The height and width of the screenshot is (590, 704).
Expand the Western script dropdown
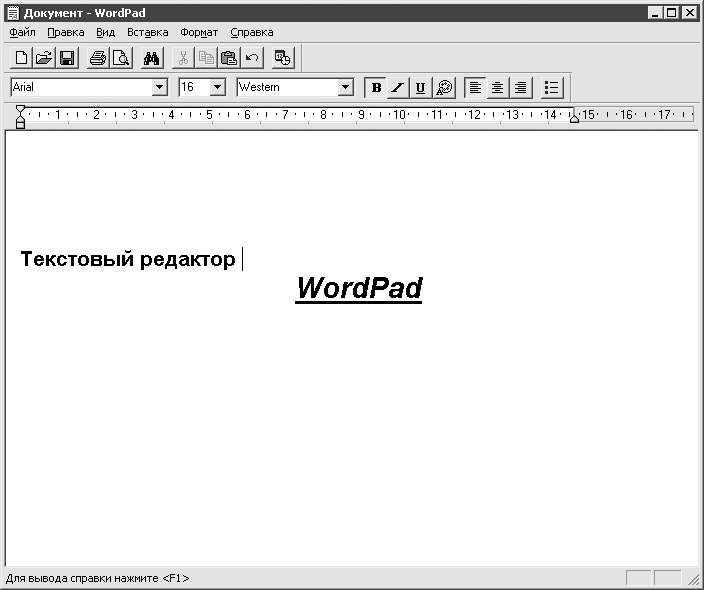346,88
